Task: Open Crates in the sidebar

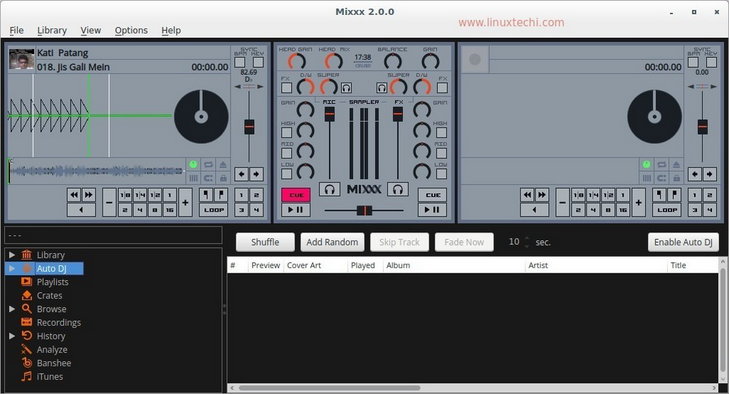Action: [49, 295]
